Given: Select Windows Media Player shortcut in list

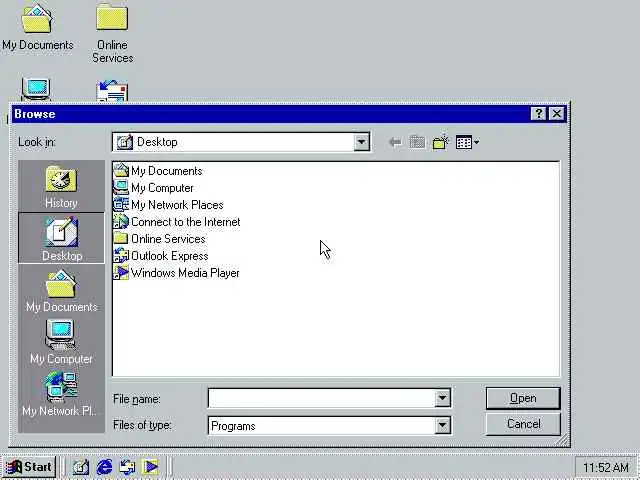Looking at the screenshot, I should [177, 273].
